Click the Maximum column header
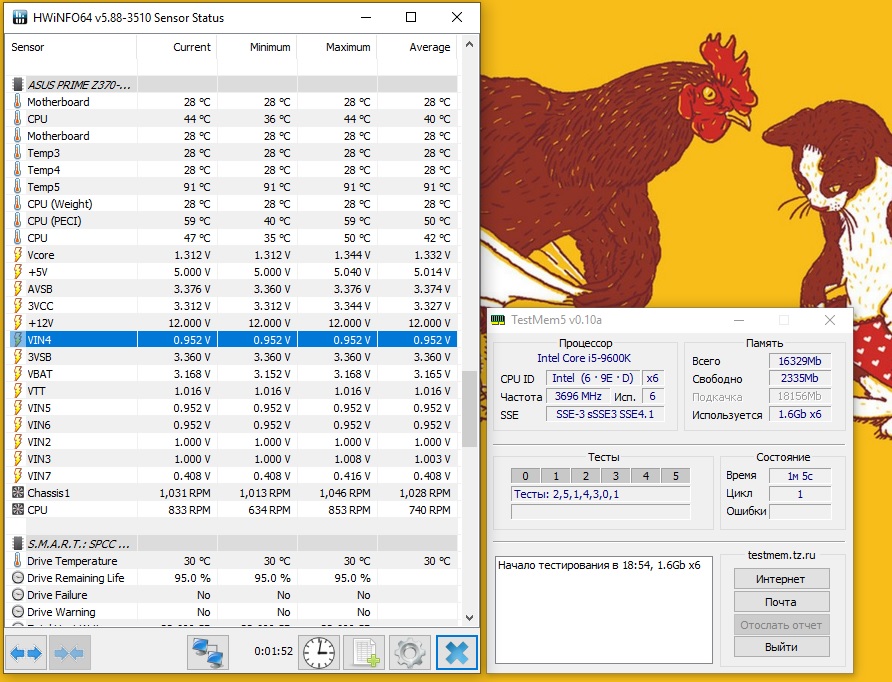This screenshot has width=892, height=682. (337, 47)
